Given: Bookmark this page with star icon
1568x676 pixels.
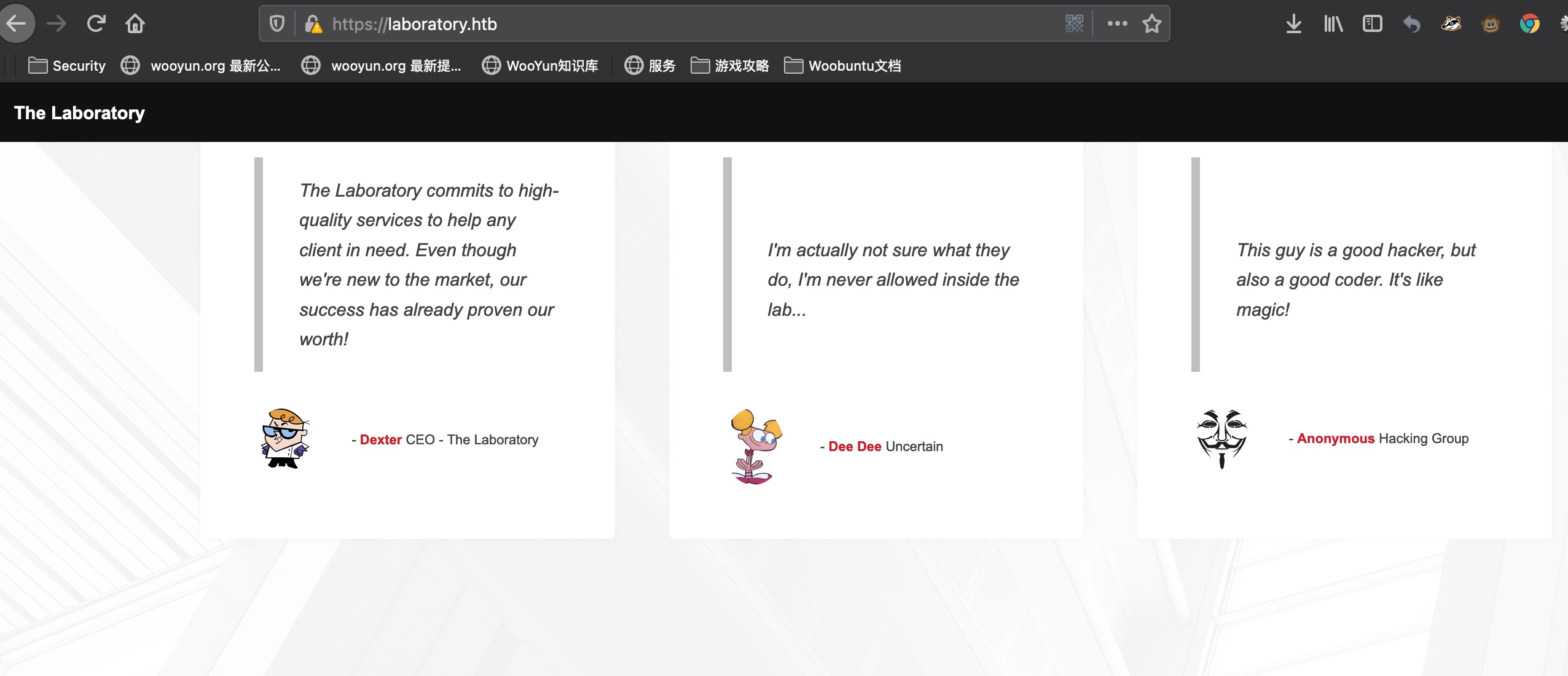Looking at the screenshot, I should pos(1151,24).
